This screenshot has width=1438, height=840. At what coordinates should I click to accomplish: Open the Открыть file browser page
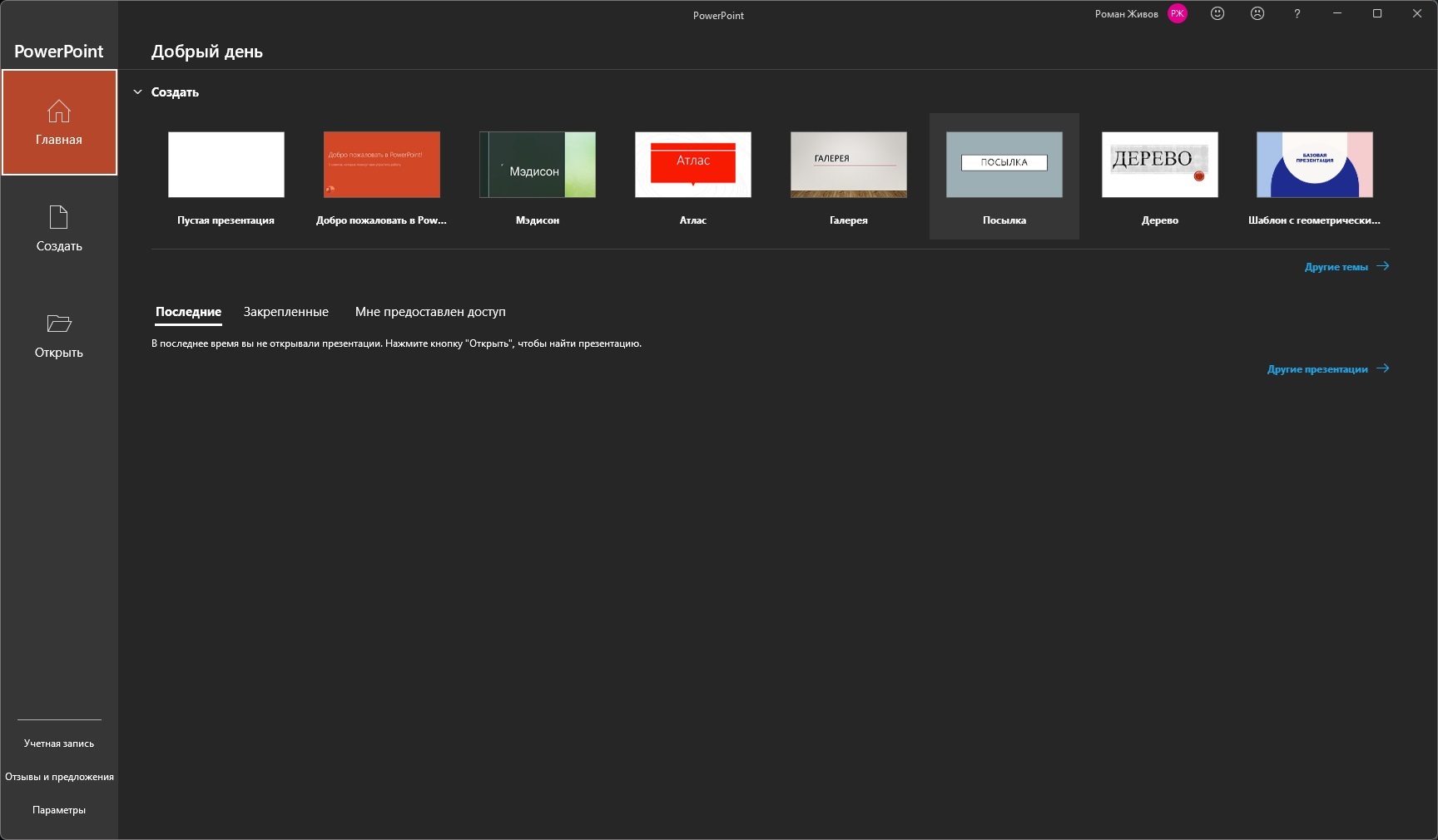[x=59, y=335]
